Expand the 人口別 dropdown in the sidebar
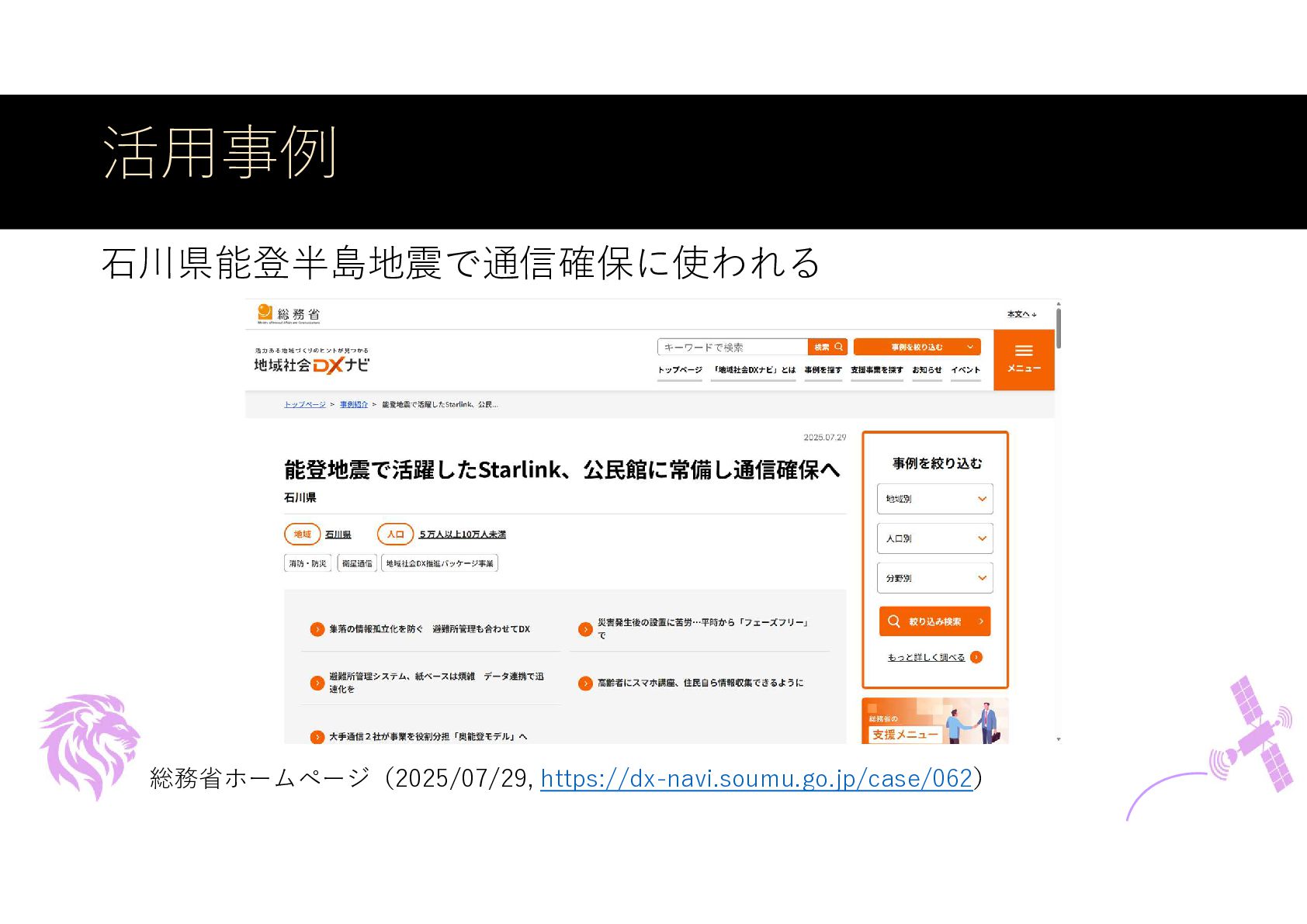The width and height of the screenshot is (1307, 924). point(935,538)
